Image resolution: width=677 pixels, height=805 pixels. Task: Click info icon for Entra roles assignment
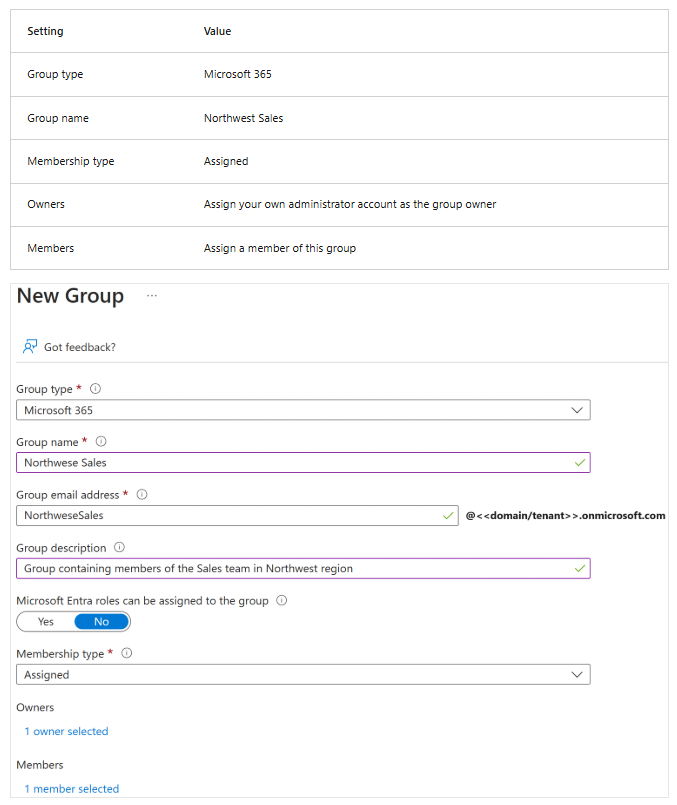[x=281, y=601]
